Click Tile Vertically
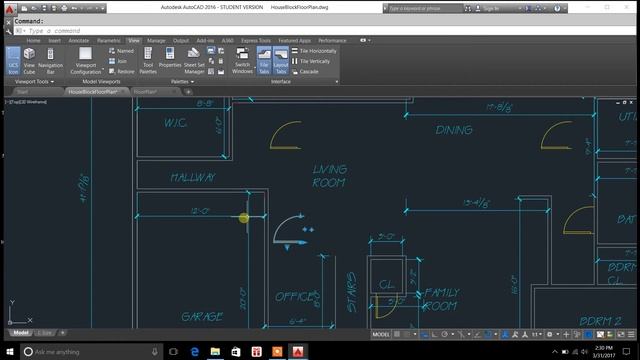The width and height of the screenshot is (640, 360). pyautogui.click(x=311, y=61)
